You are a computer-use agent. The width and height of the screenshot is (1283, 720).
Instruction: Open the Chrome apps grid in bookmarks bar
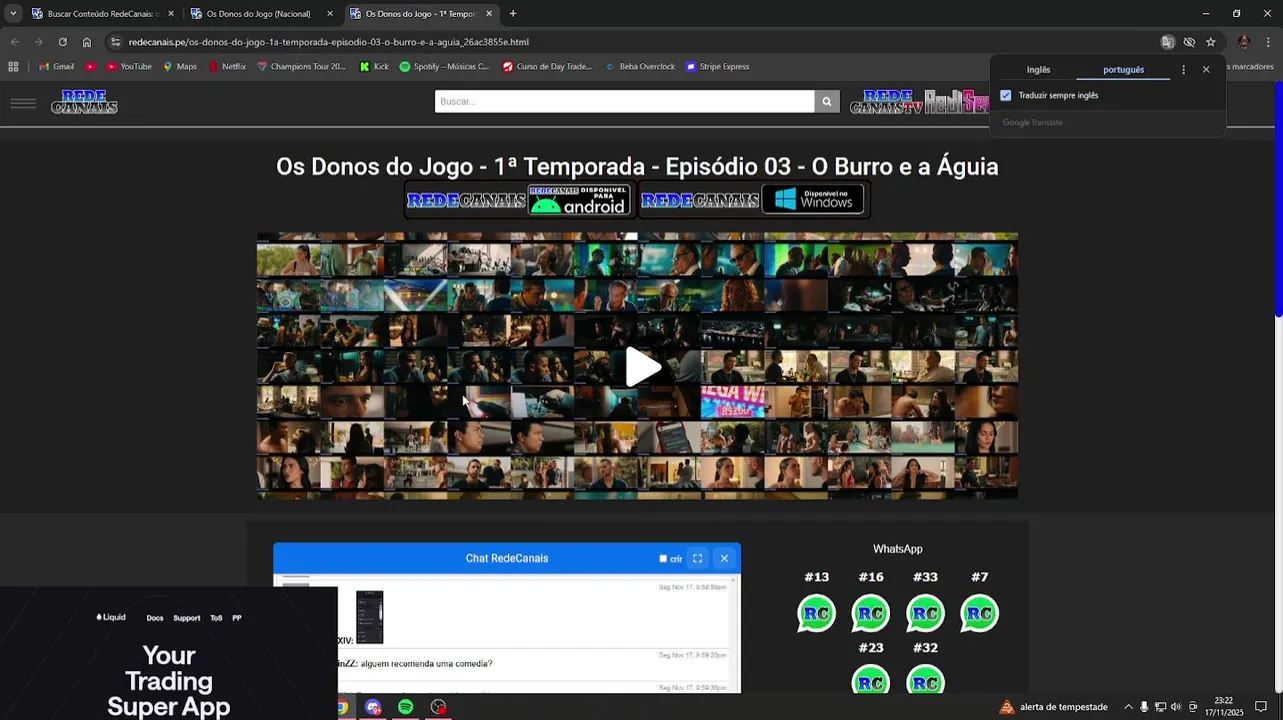(x=13, y=67)
